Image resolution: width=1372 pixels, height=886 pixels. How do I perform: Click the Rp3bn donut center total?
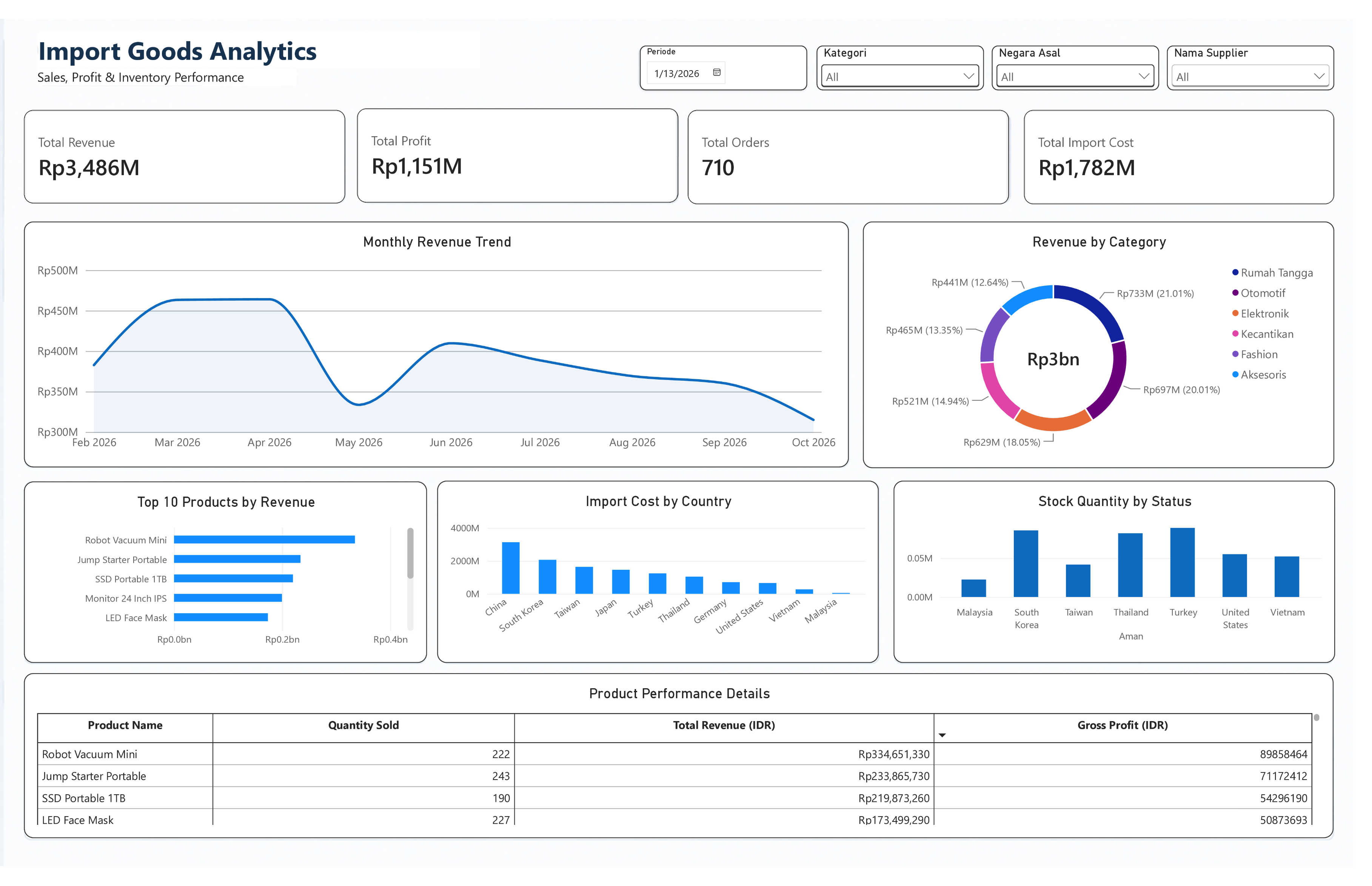click(x=1053, y=359)
